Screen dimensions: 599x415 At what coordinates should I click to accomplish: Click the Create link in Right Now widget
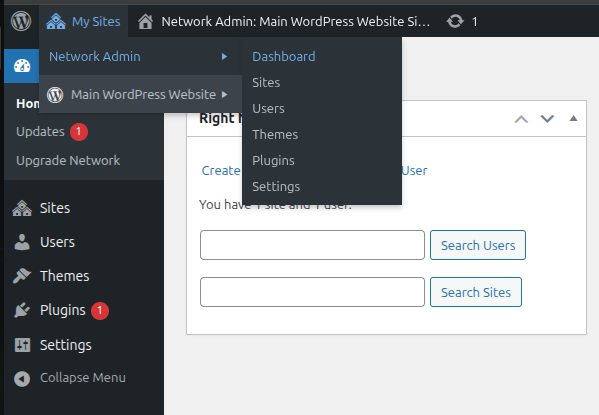point(221,170)
